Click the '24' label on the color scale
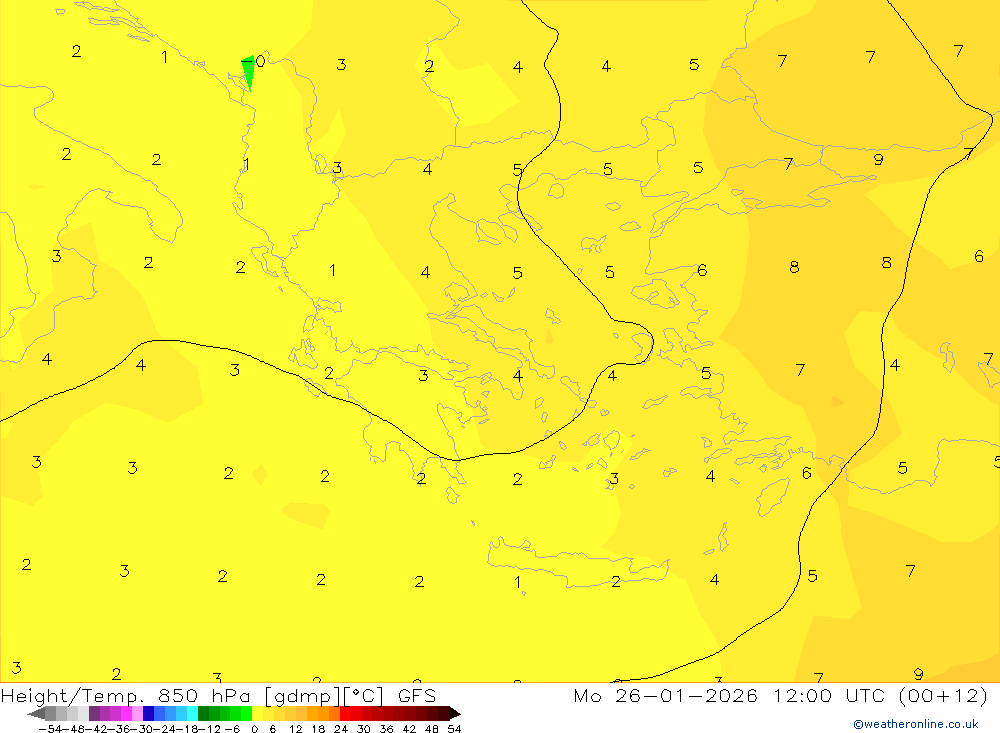 point(341,729)
